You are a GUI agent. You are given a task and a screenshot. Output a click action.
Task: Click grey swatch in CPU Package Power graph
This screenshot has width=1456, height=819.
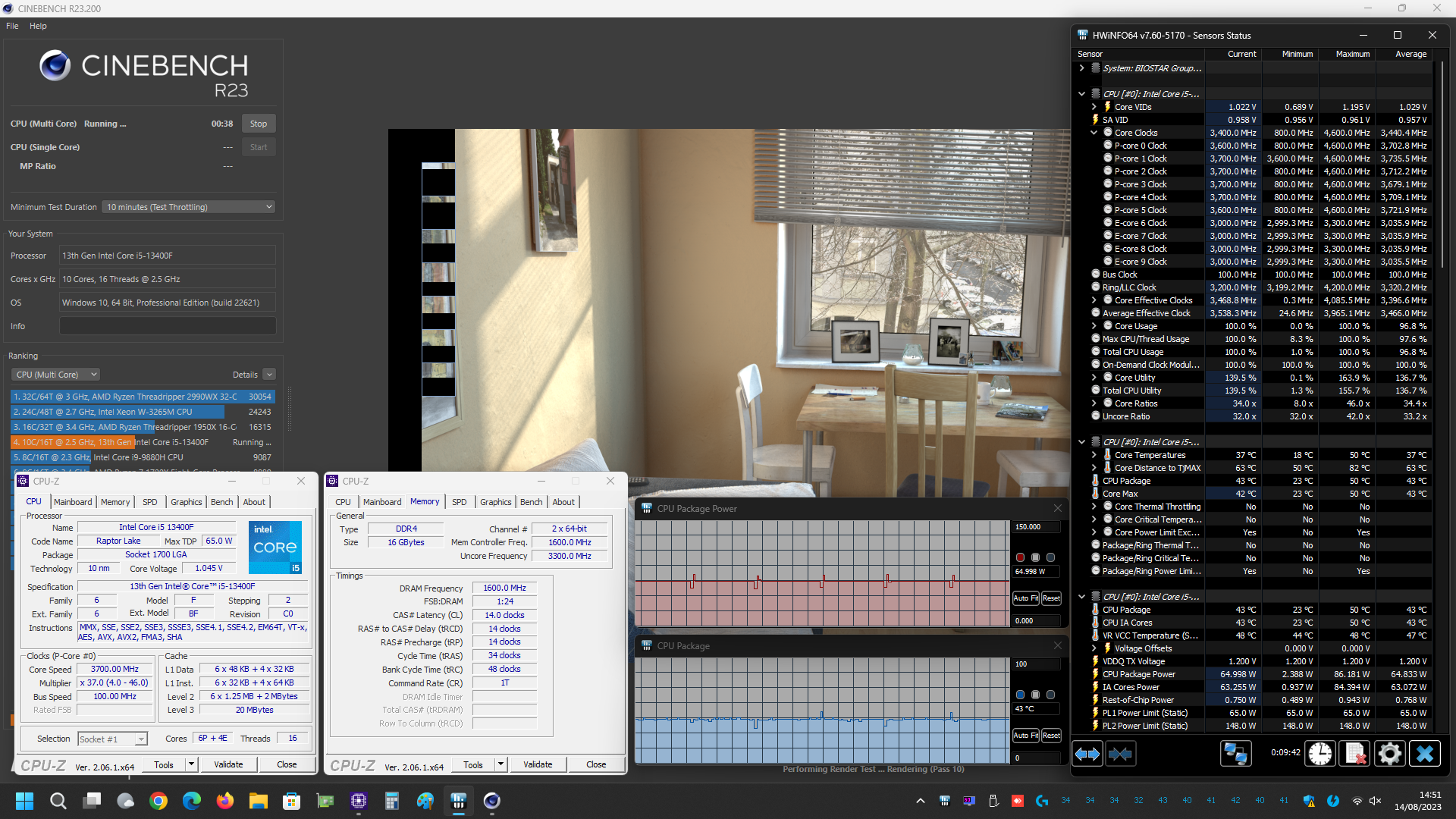tap(1035, 557)
